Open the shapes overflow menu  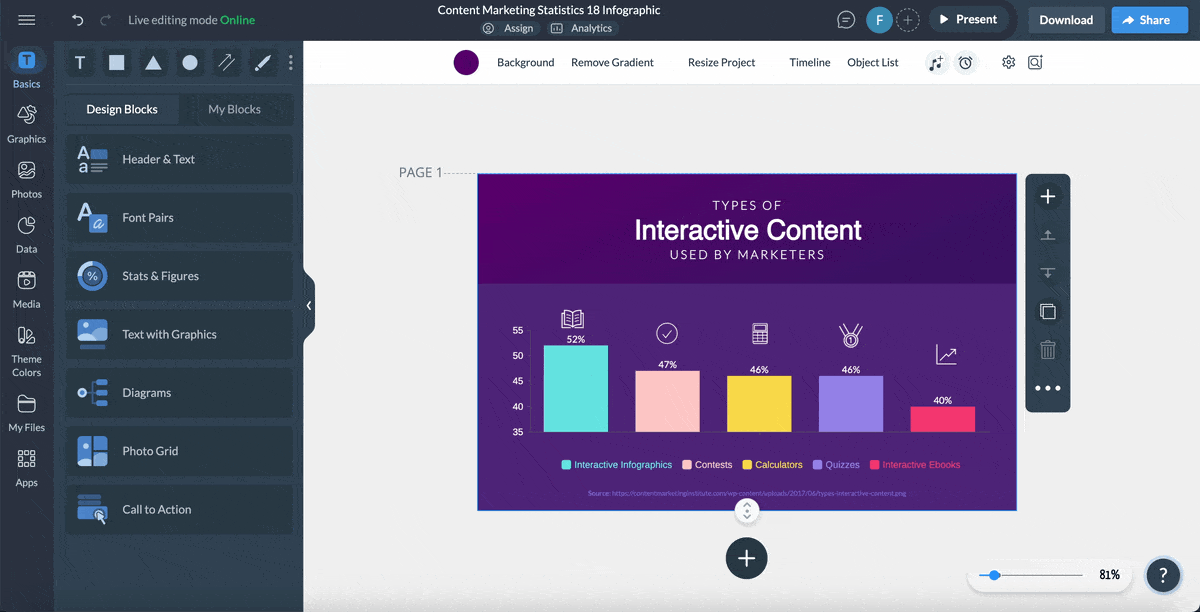pos(290,62)
